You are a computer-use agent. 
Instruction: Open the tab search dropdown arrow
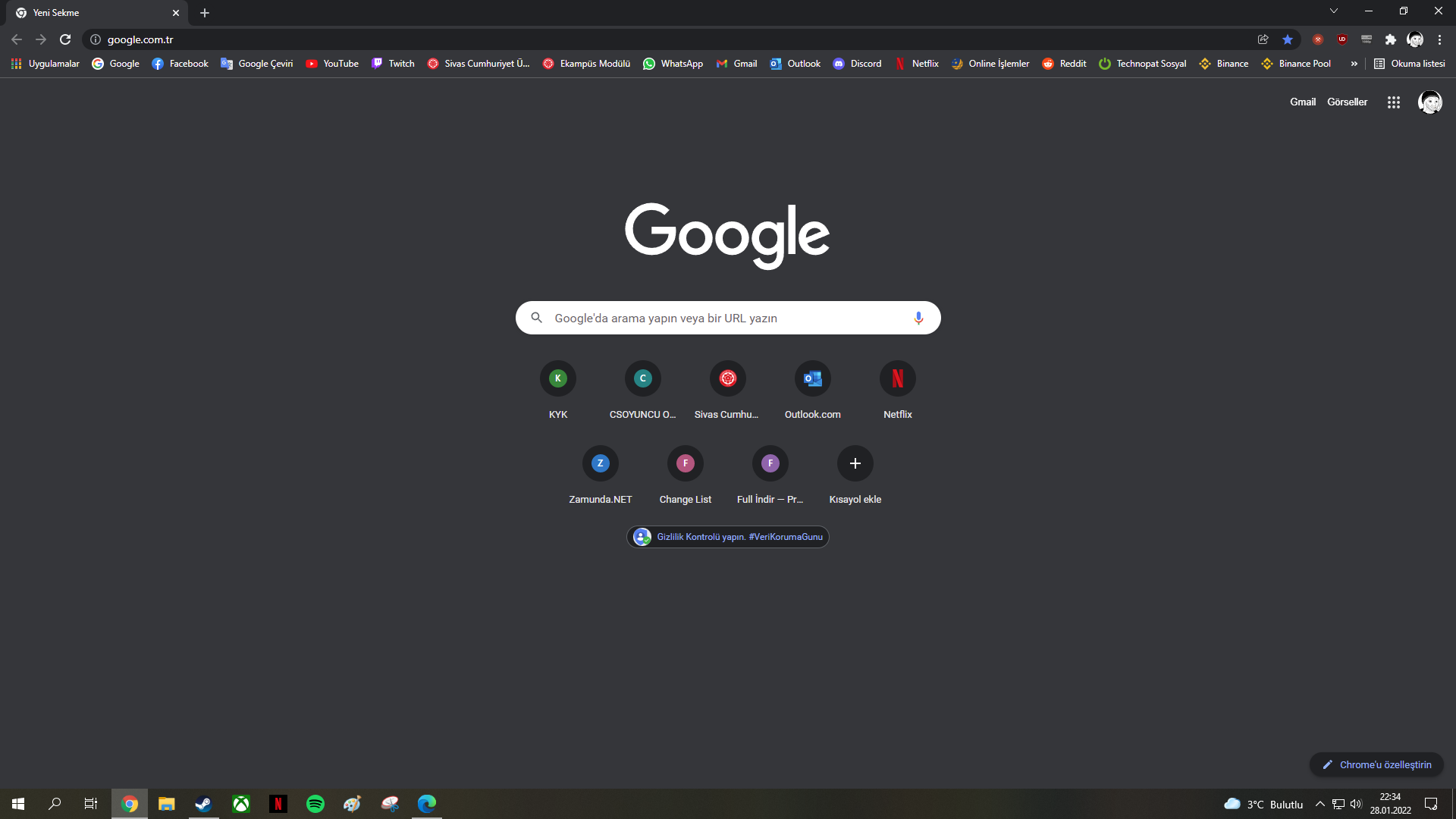[1333, 11]
